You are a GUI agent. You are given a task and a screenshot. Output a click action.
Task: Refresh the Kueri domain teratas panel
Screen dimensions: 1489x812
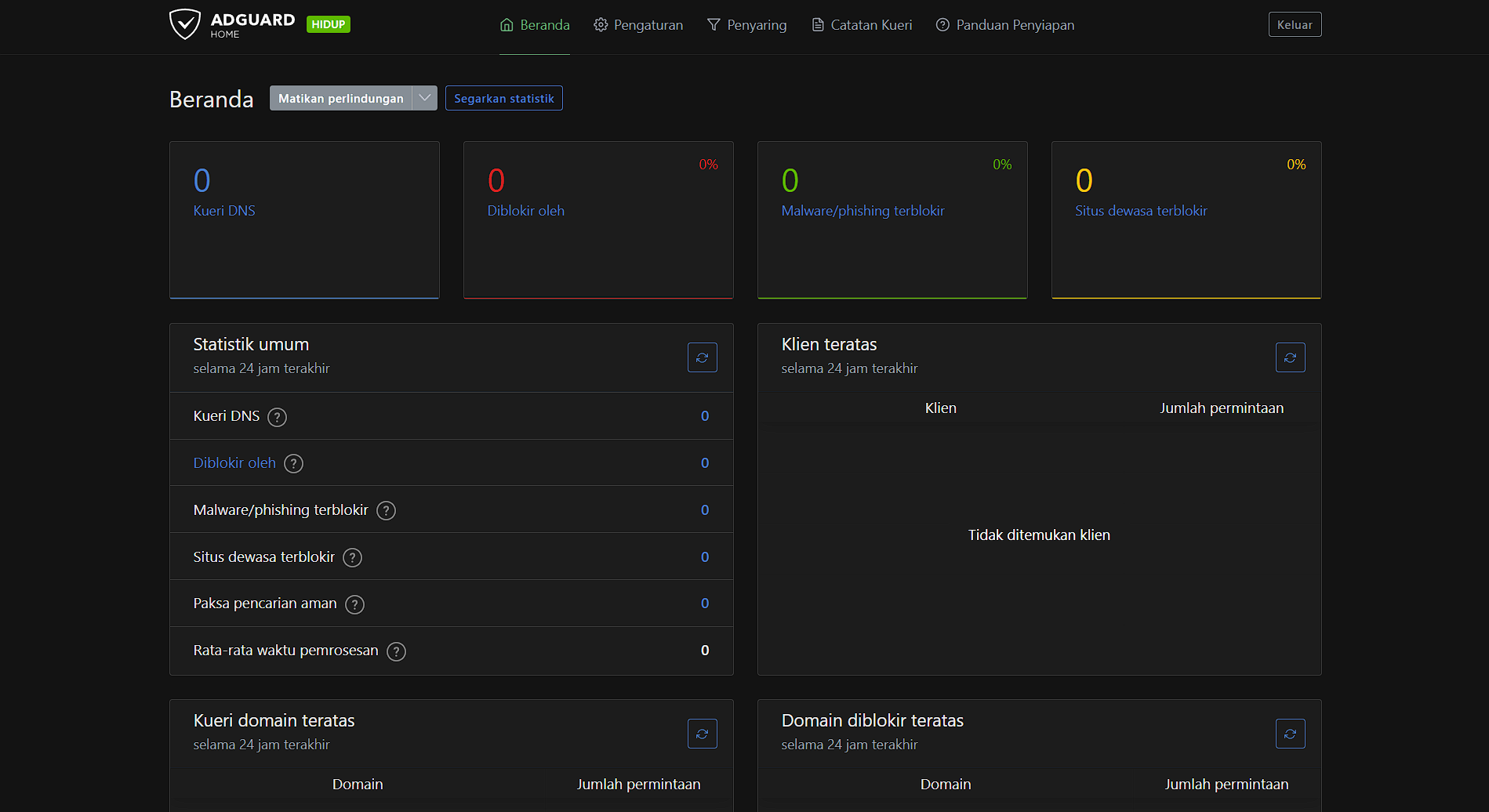click(702, 734)
